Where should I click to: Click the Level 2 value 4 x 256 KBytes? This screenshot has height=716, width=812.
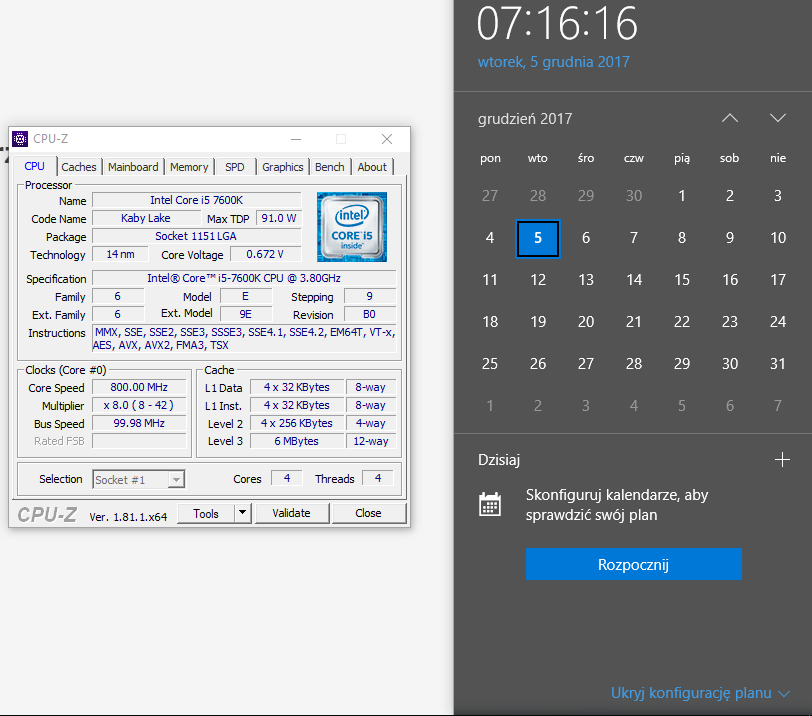pyautogui.click(x=297, y=423)
